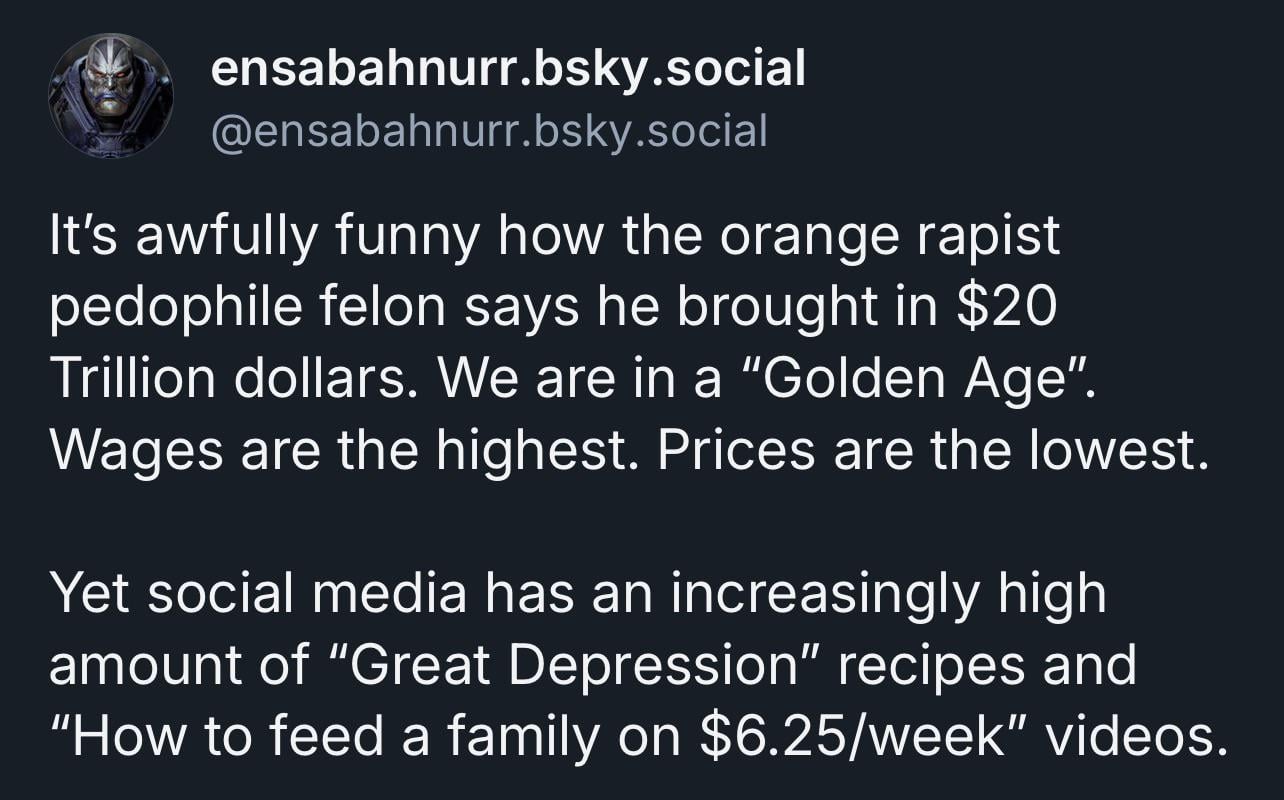Click the "$20" amount in the post
The width and height of the screenshot is (1284, 800).
click(1006, 308)
